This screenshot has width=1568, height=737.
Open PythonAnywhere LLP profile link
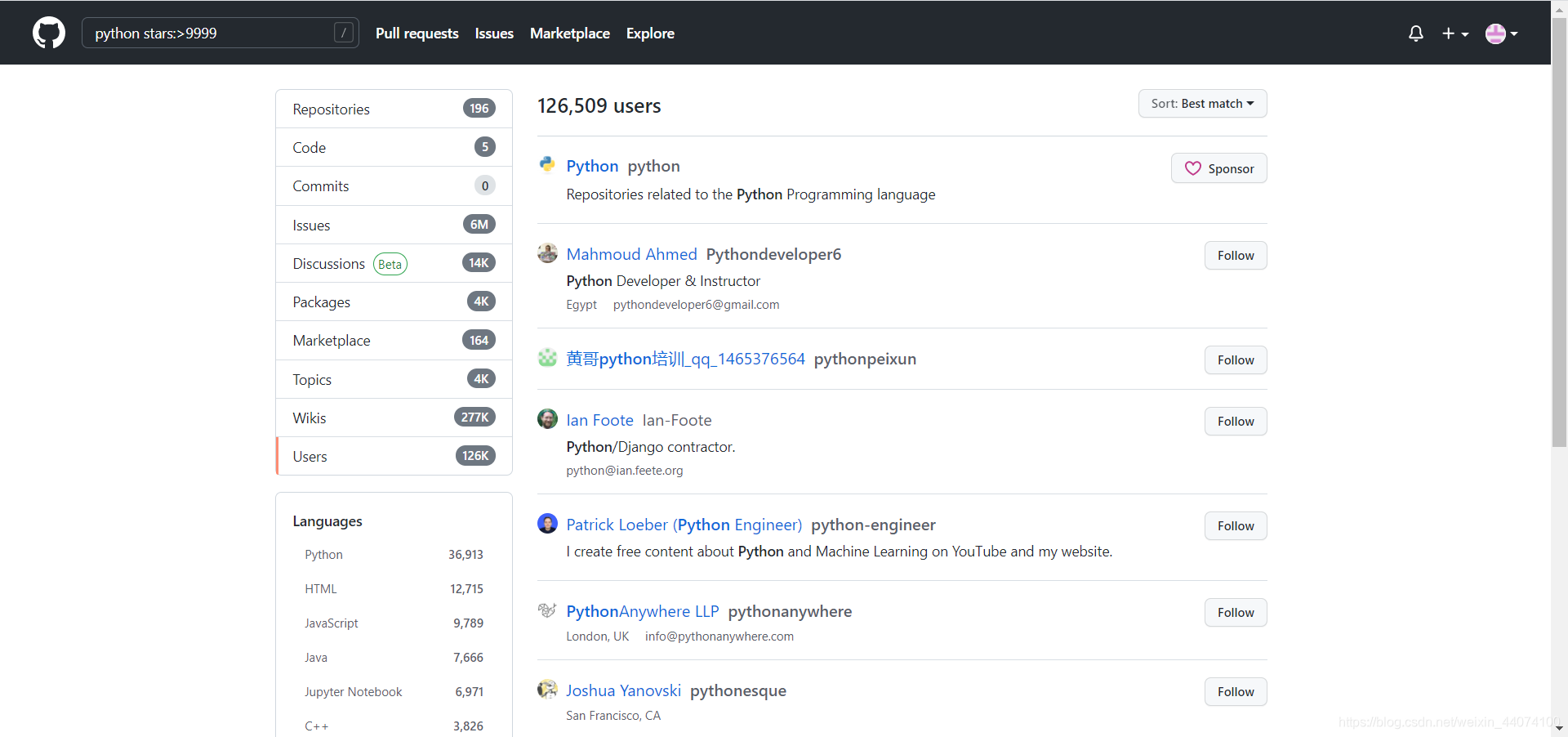pyautogui.click(x=642, y=611)
